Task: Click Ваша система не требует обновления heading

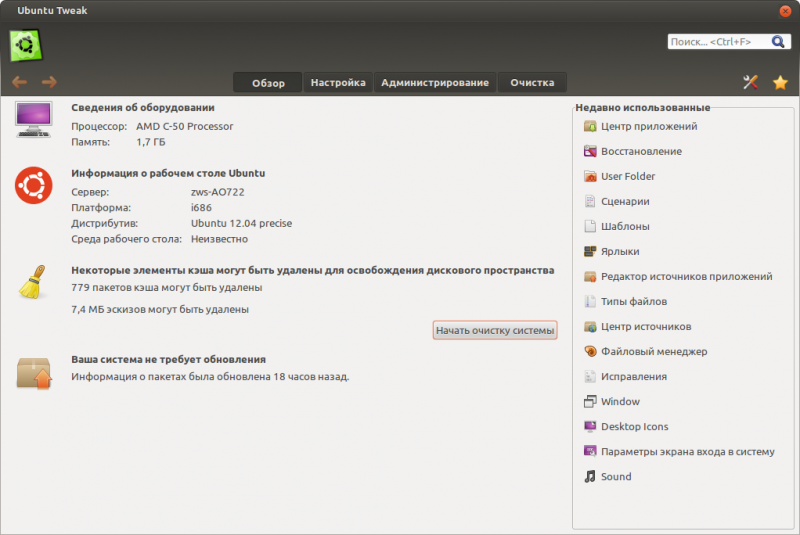Action: [168, 360]
